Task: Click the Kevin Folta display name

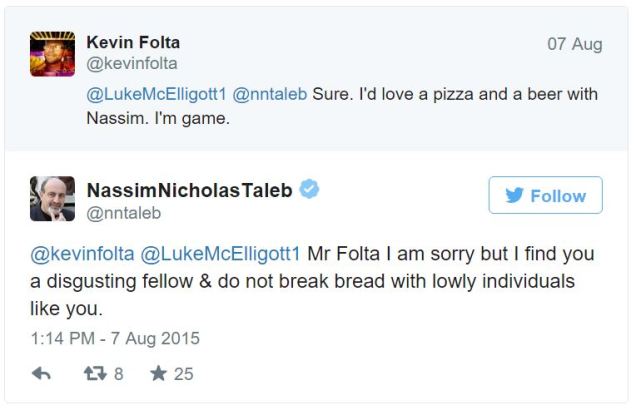Action: click(133, 43)
